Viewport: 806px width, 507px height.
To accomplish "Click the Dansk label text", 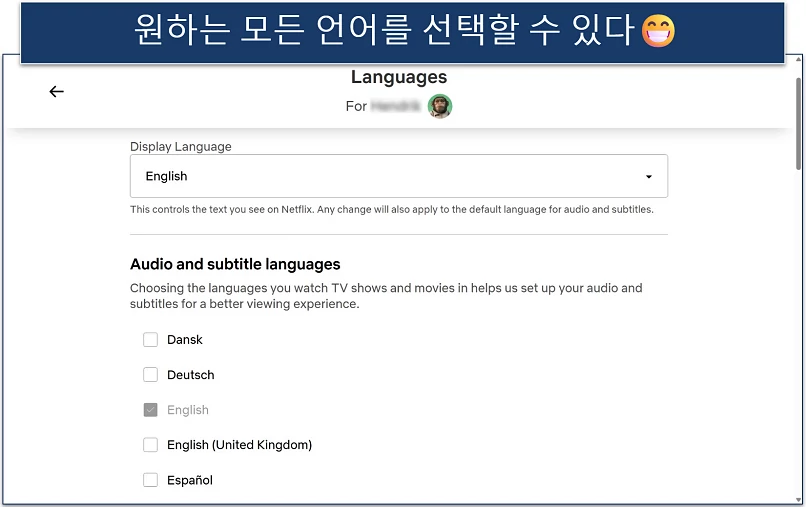I will [185, 339].
